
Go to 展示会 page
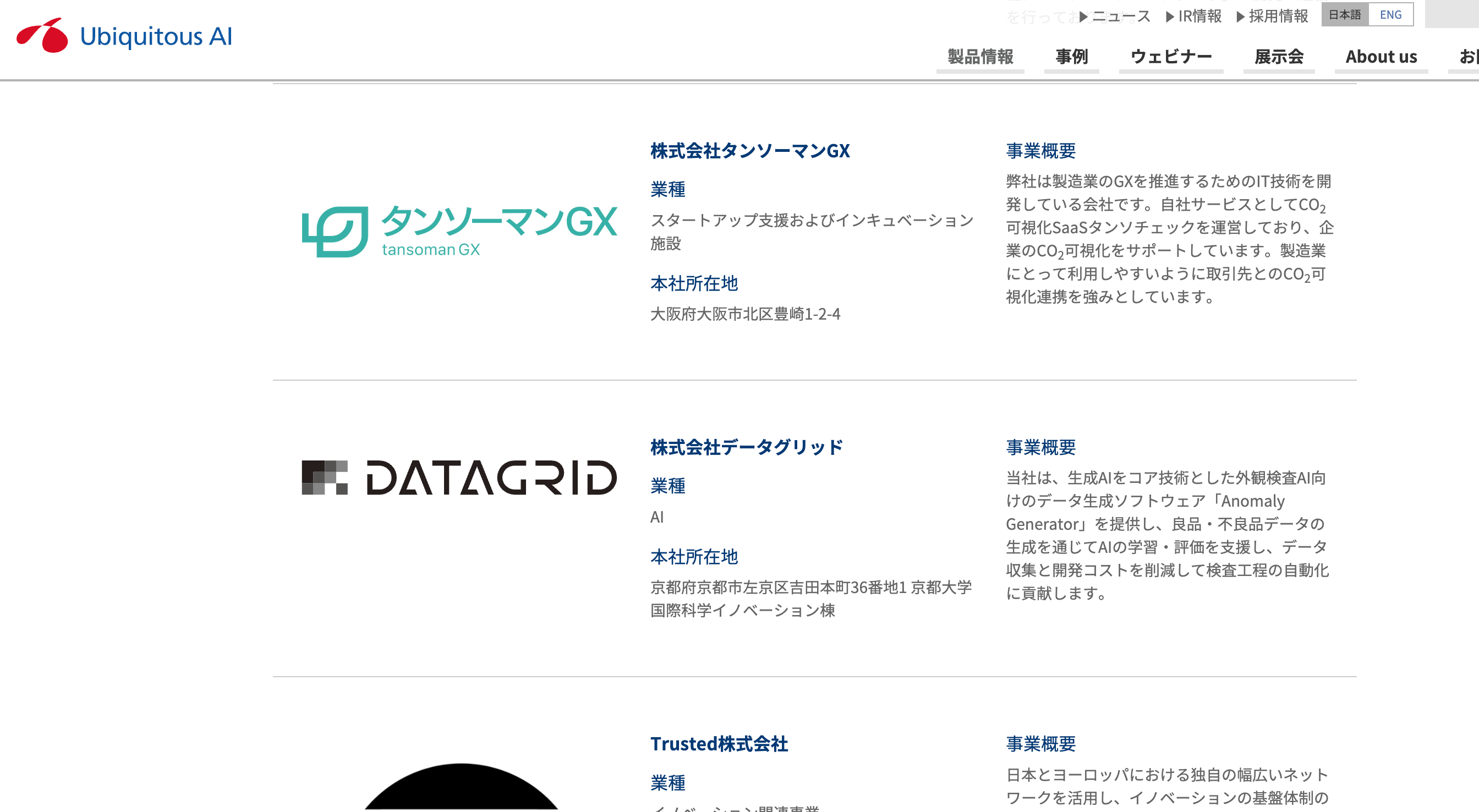(x=1279, y=56)
